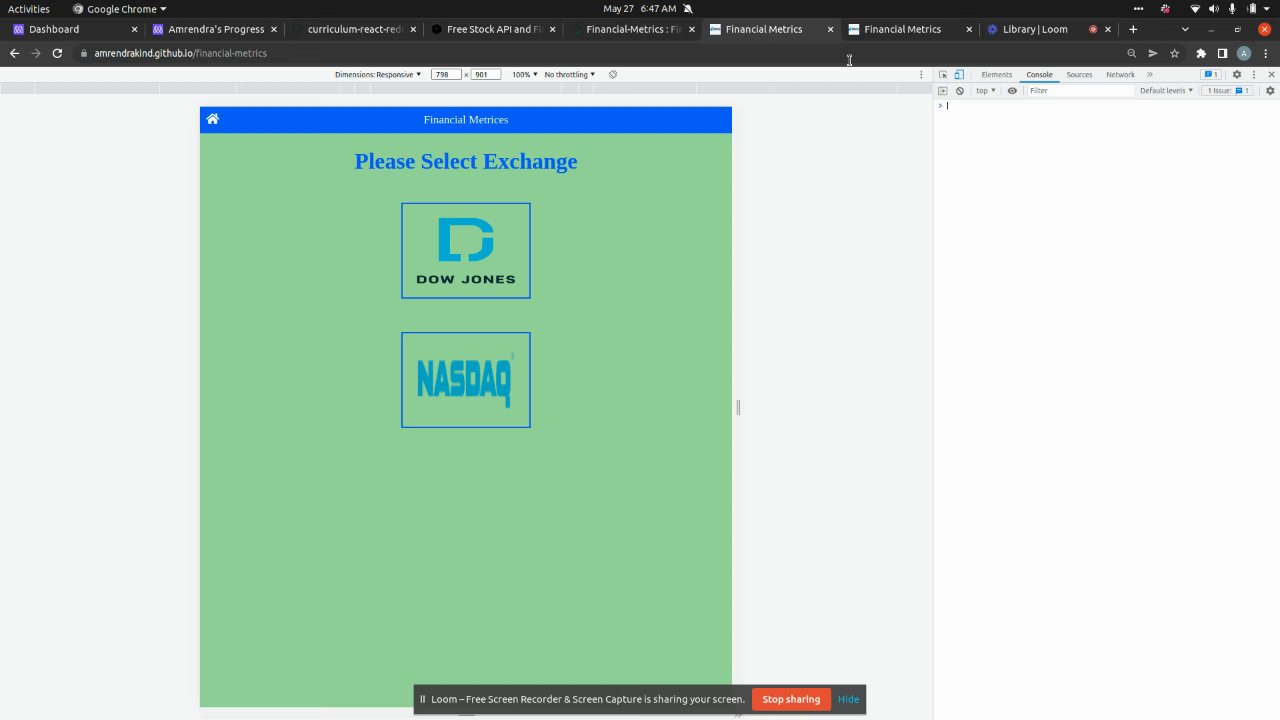Open the 100% zoom dropdown in device toolbar

pyautogui.click(x=524, y=74)
